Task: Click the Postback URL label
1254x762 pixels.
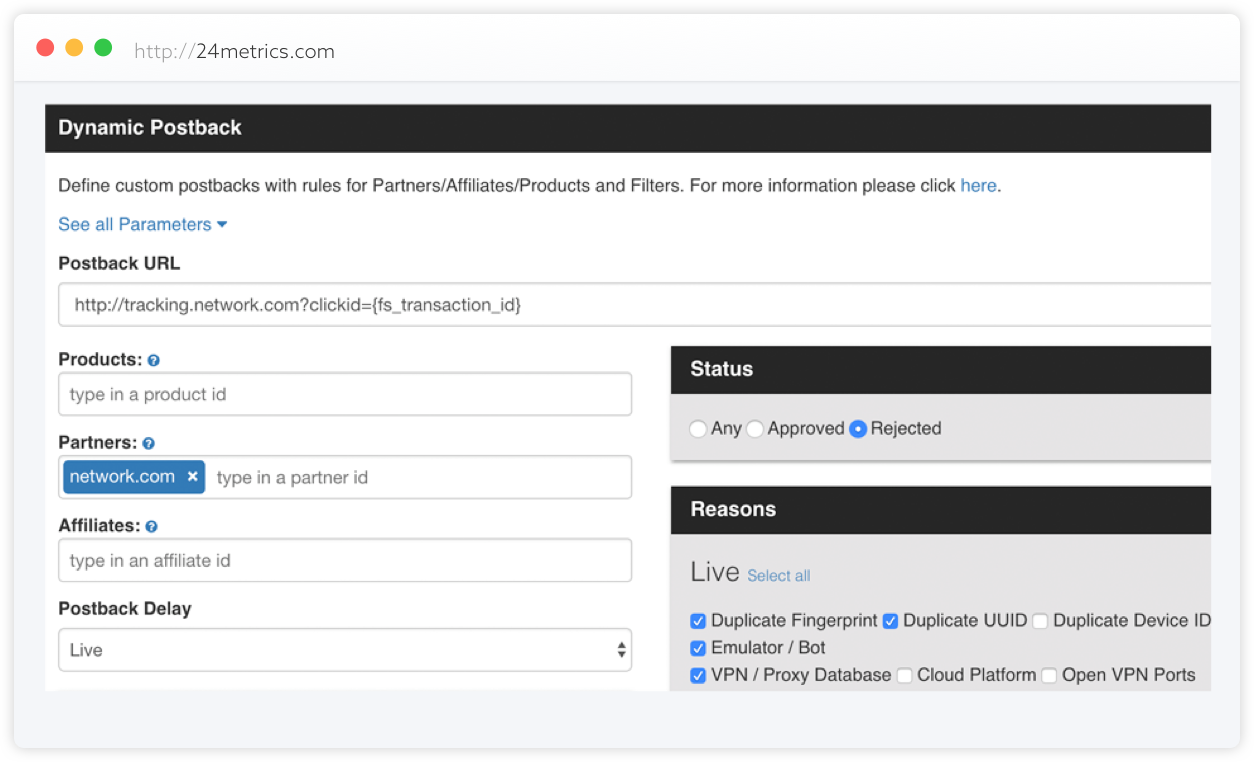Action: point(119,264)
